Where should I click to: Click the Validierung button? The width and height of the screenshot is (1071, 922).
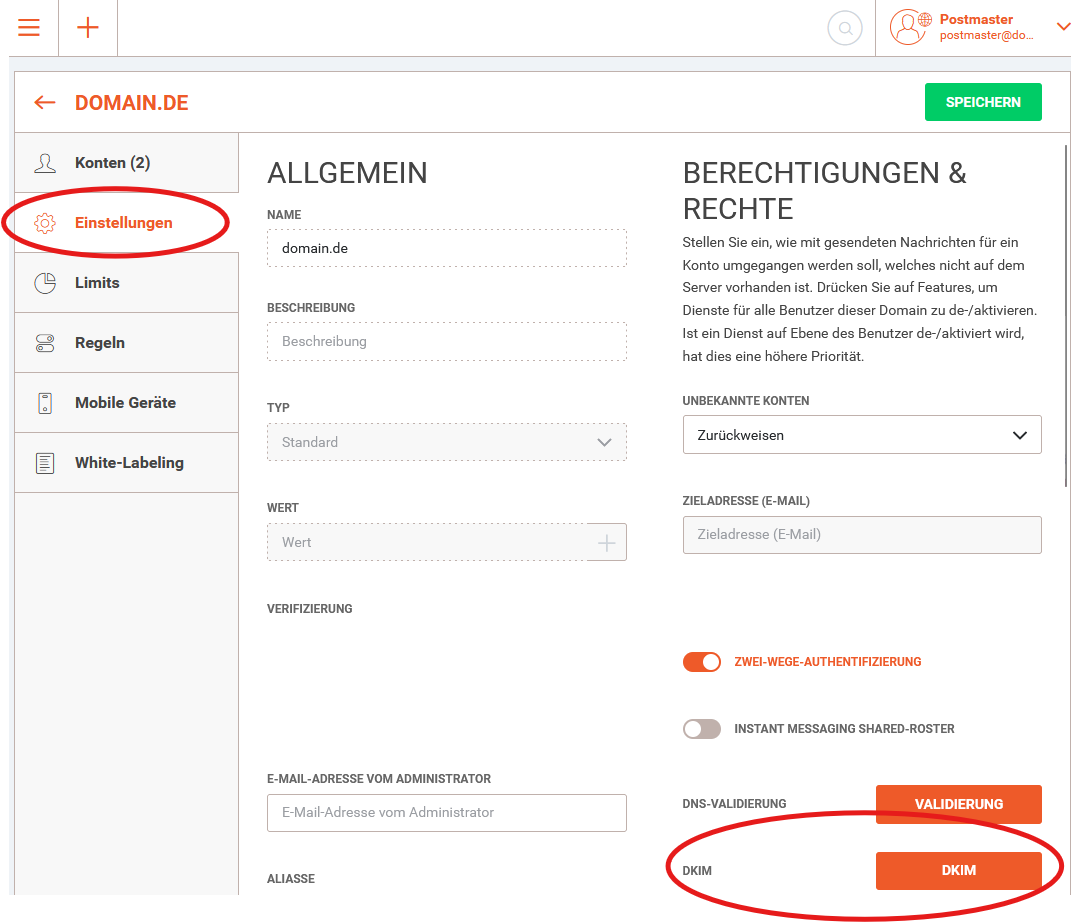click(x=958, y=804)
